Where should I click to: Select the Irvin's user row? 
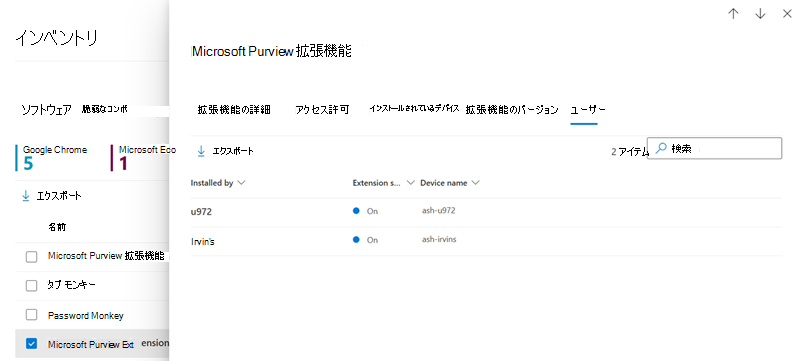pyautogui.click(x=486, y=241)
